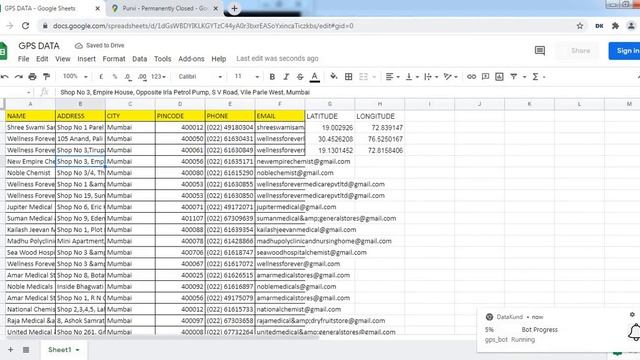Click the Insert comment icon

click(x=485, y=77)
